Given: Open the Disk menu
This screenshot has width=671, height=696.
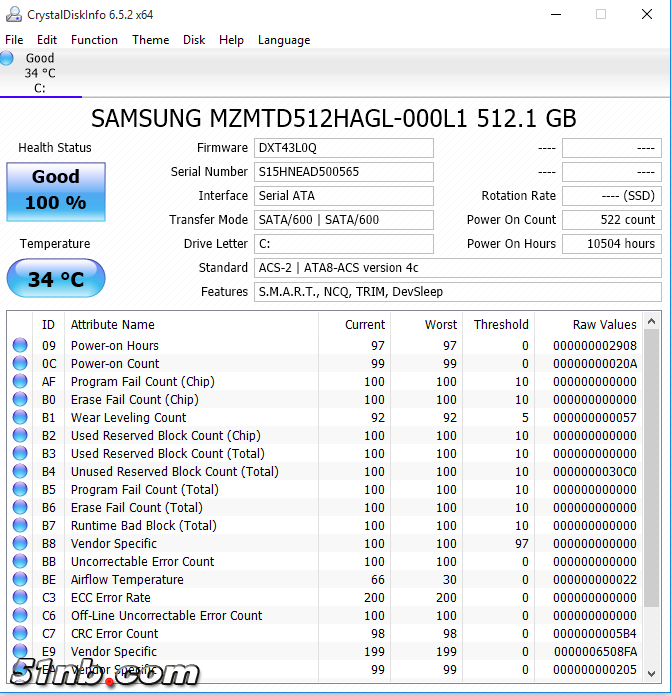Looking at the screenshot, I should coord(194,40).
